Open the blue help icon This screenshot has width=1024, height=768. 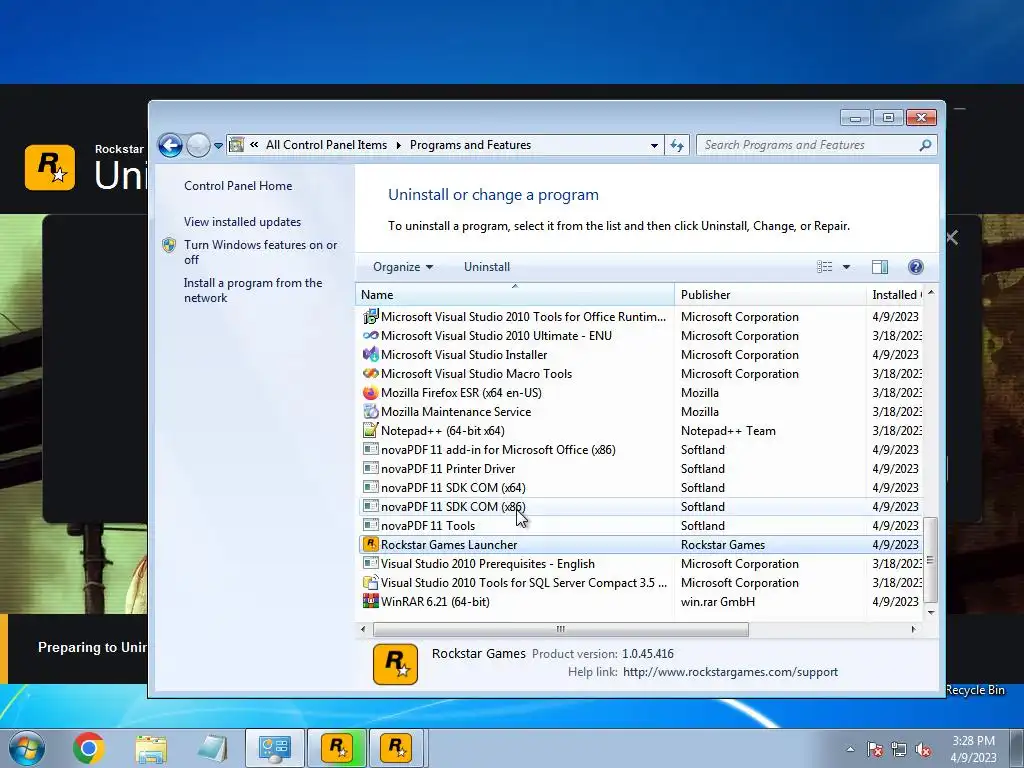click(x=916, y=266)
